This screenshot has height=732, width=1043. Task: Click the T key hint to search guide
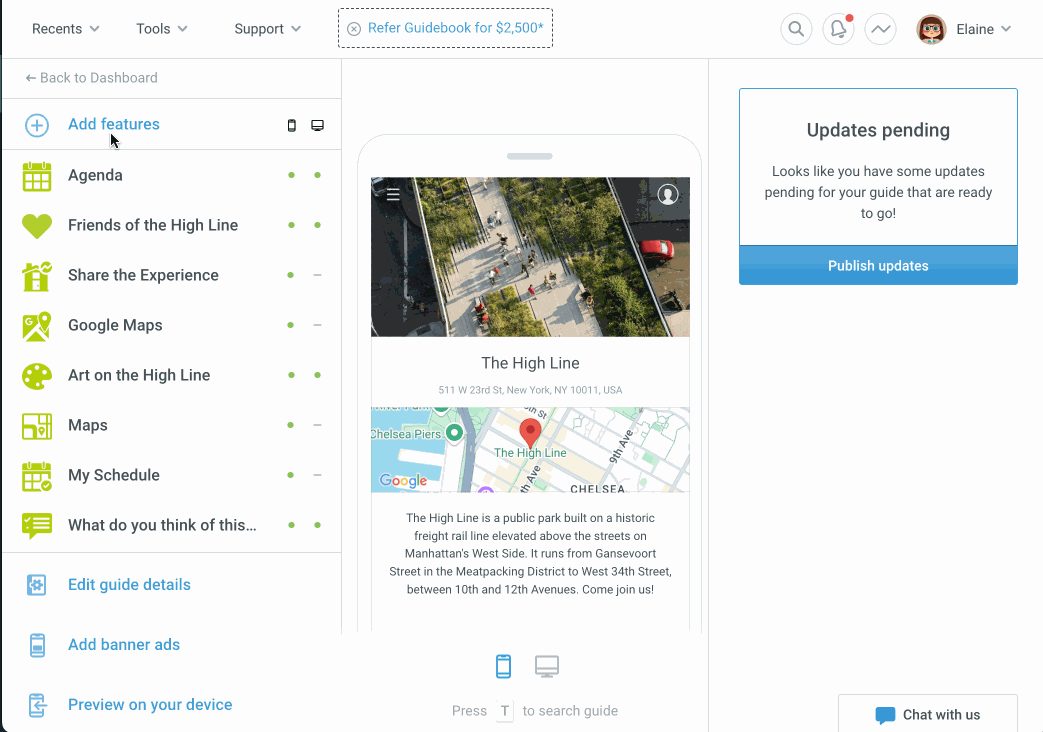coord(505,711)
